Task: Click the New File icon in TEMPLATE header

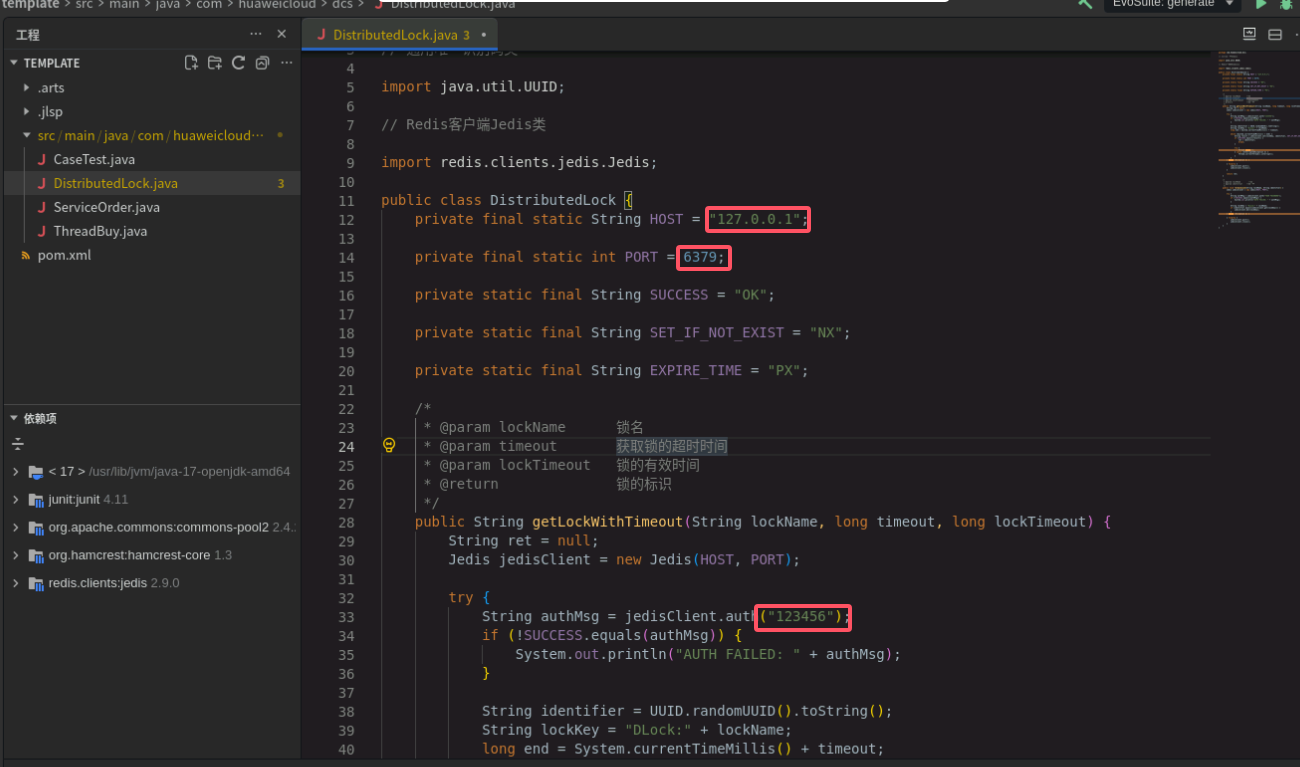Action: 191,63
